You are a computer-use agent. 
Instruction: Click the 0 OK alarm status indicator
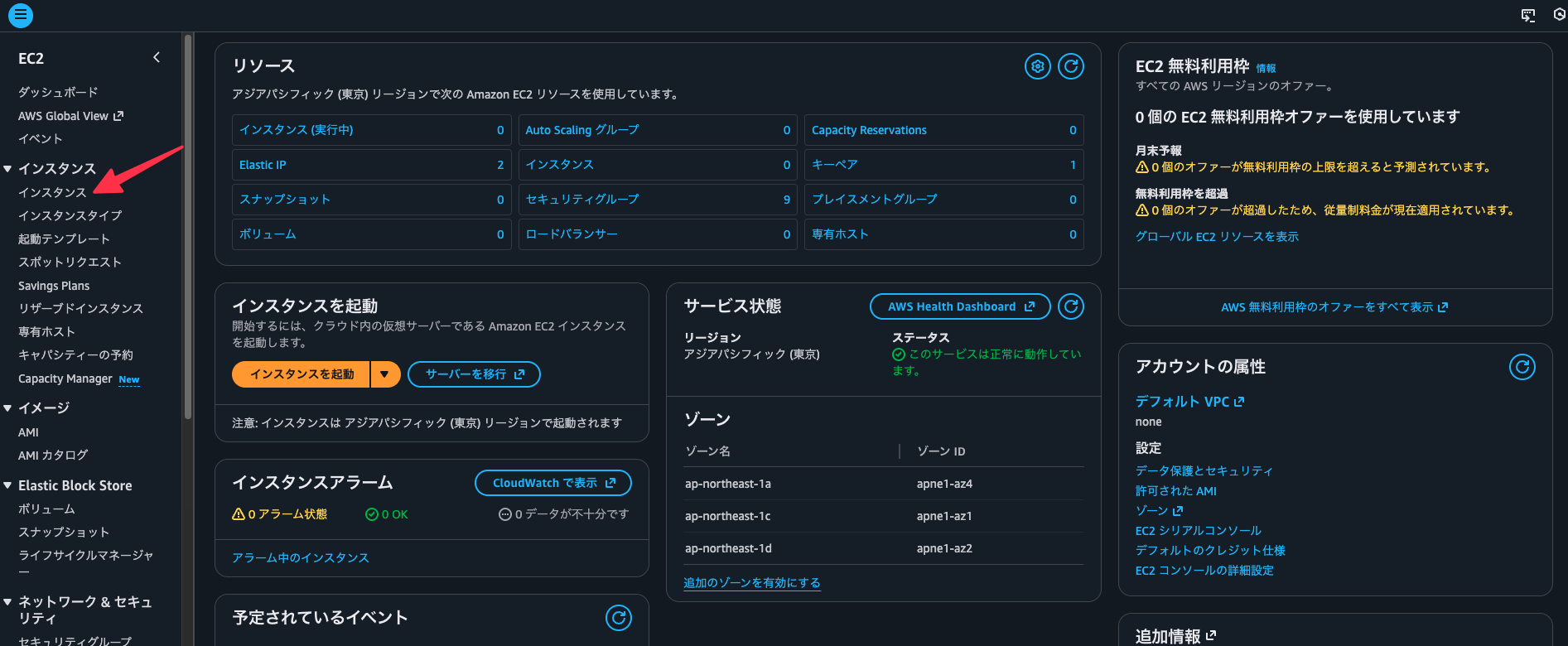(x=386, y=514)
